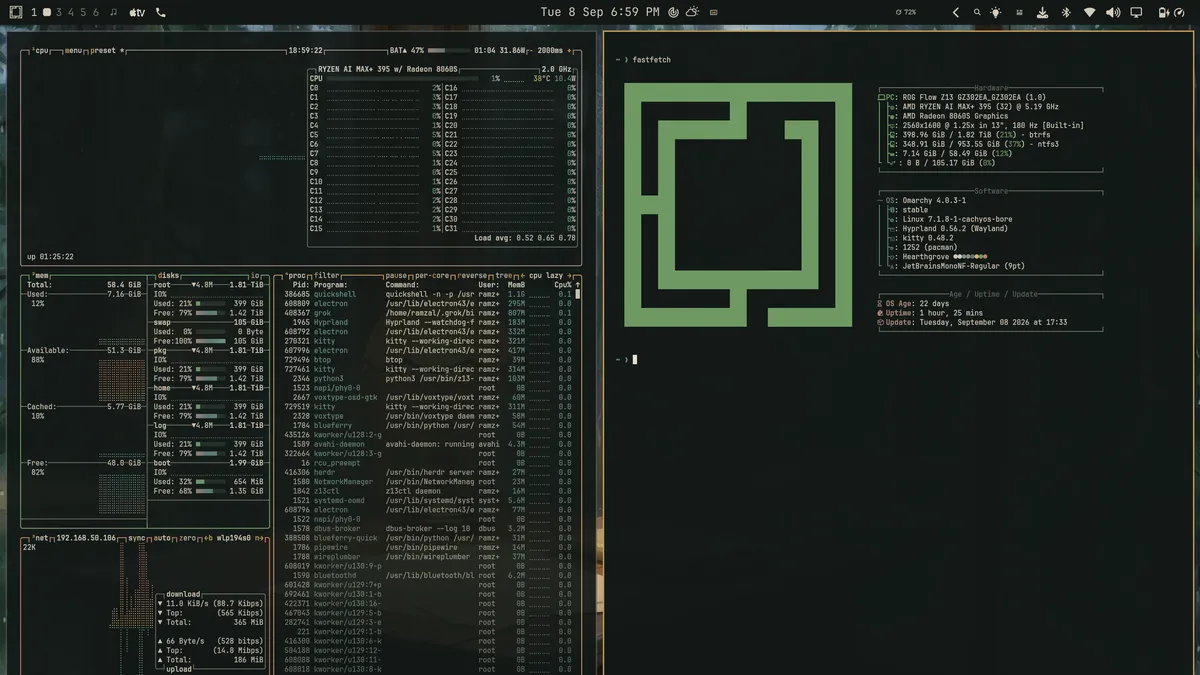Toggle the lightbulb idle-inhibit icon
Image resolution: width=1200 pixels, height=675 pixels.
click(995, 12)
